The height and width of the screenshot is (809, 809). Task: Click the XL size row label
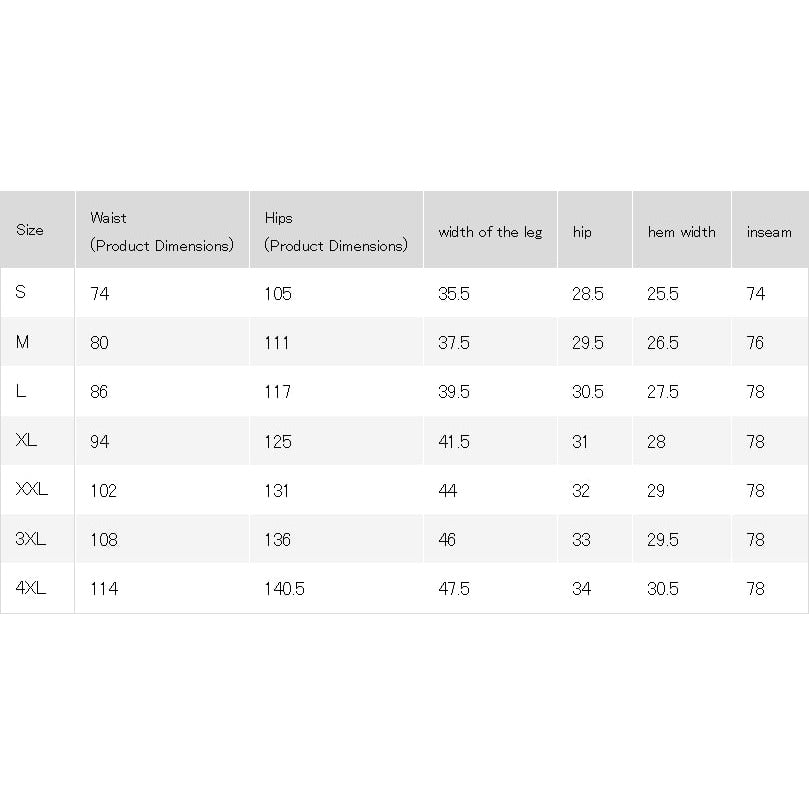pos(26,440)
